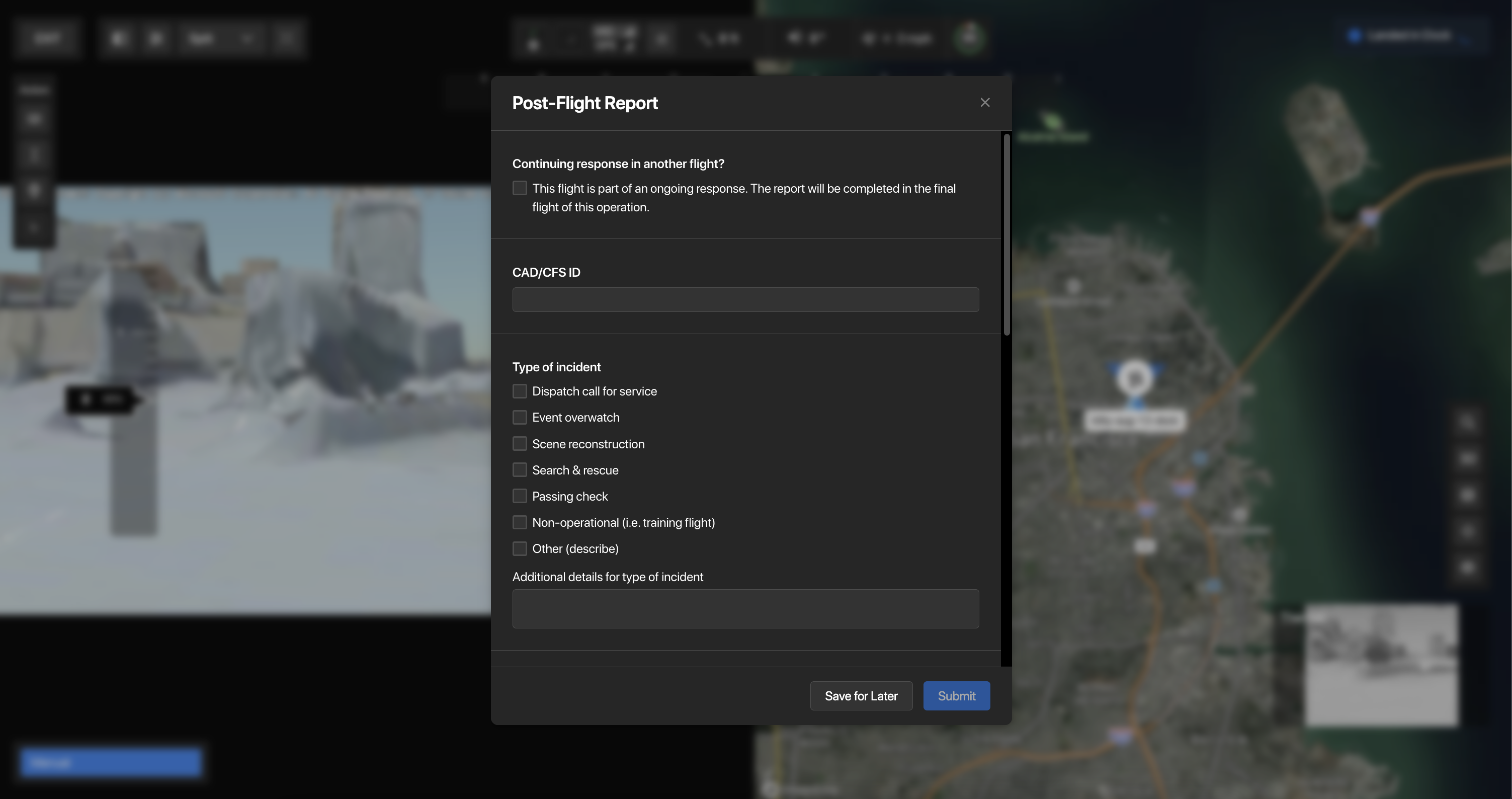Image resolution: width=1512 pixels, height=799 pixels.
Task: Click the Search & rescue label
Action: [575, 469]
